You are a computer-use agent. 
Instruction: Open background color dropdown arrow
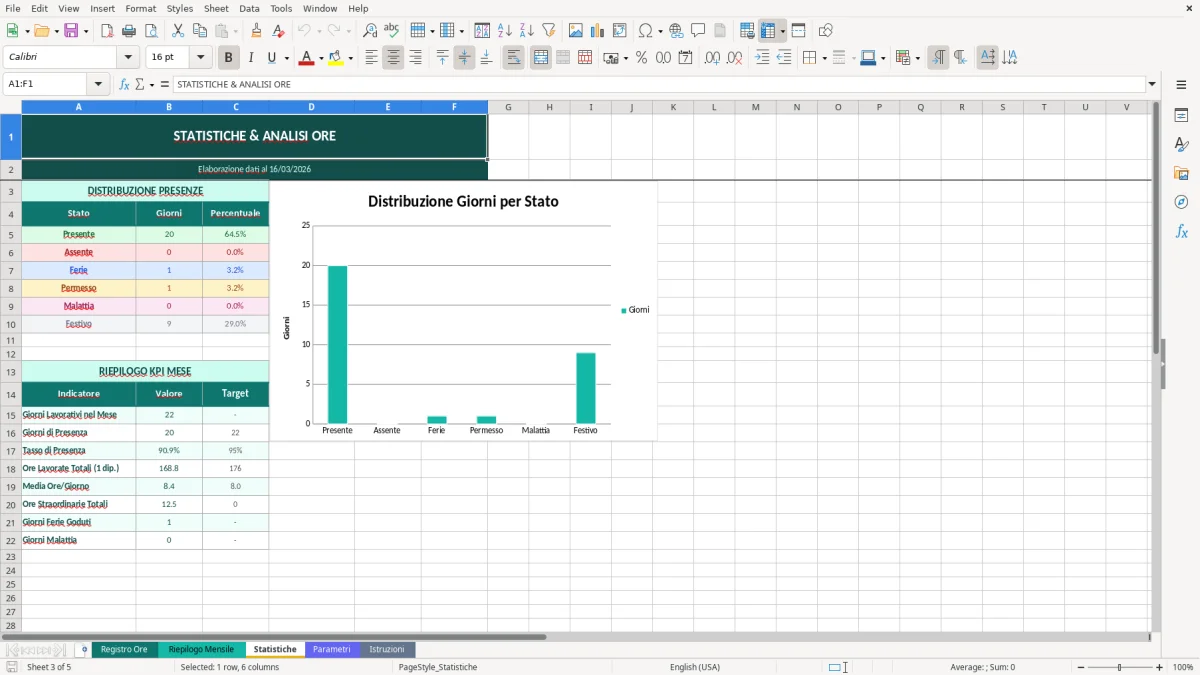[x=350, y=58]
